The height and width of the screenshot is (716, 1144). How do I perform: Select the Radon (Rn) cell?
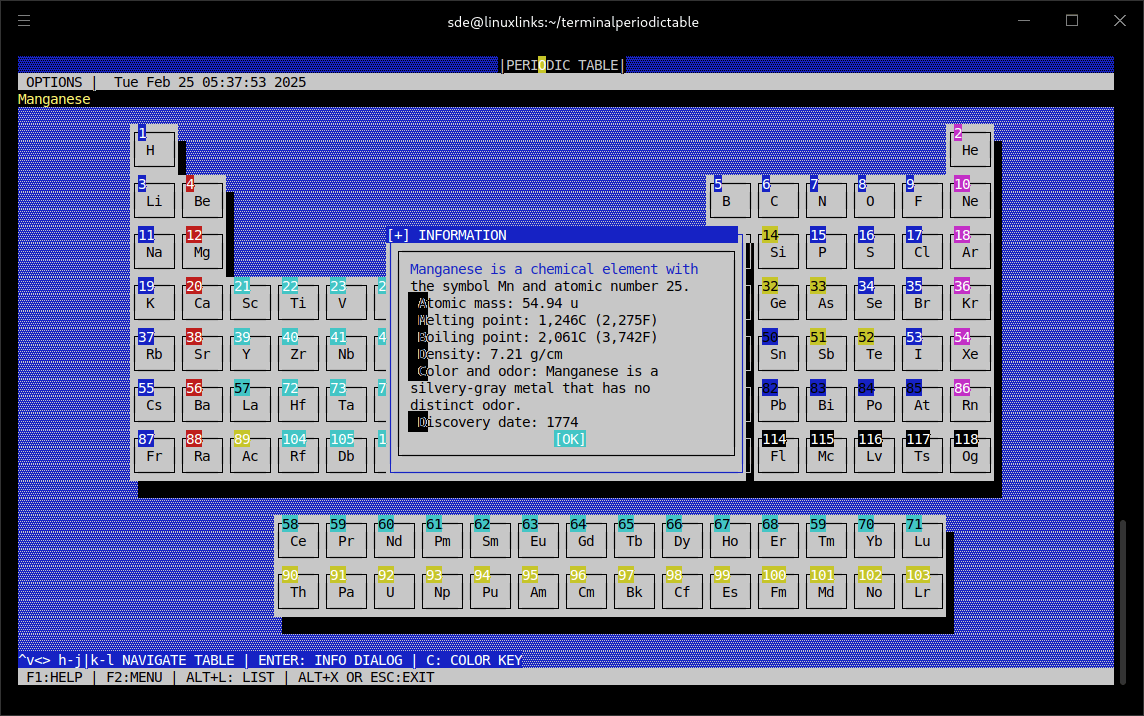970,405
